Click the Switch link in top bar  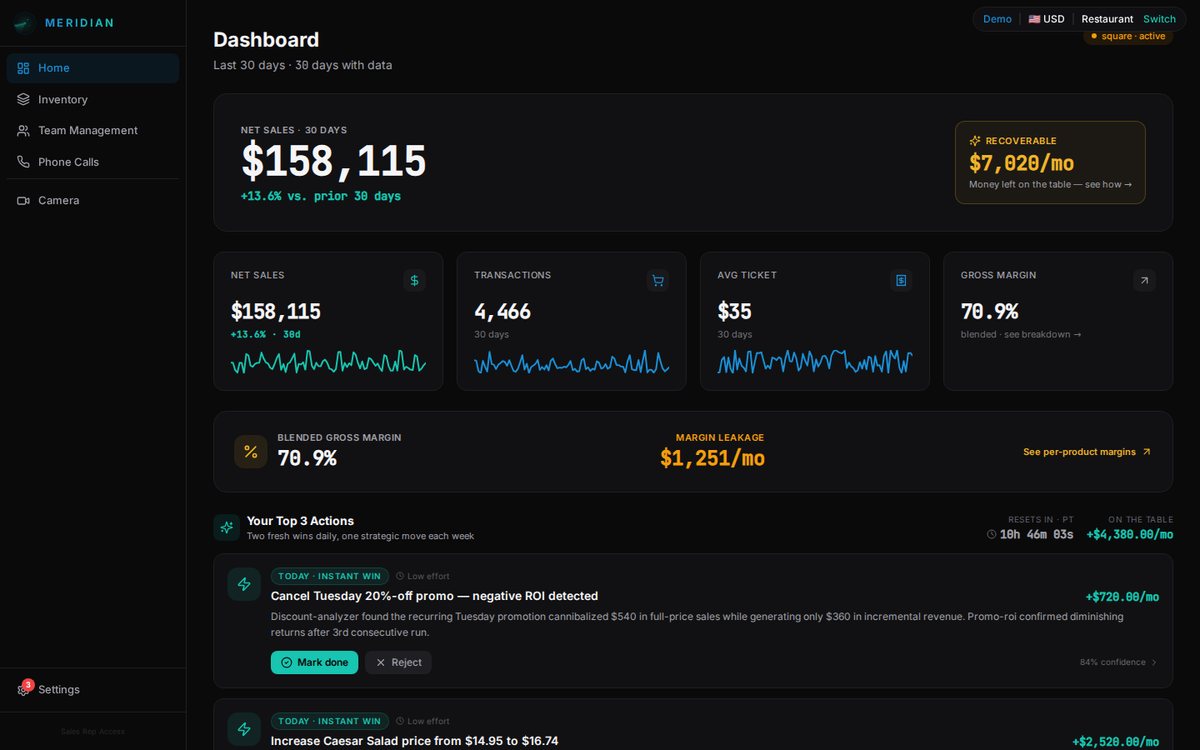[1159, 19]
